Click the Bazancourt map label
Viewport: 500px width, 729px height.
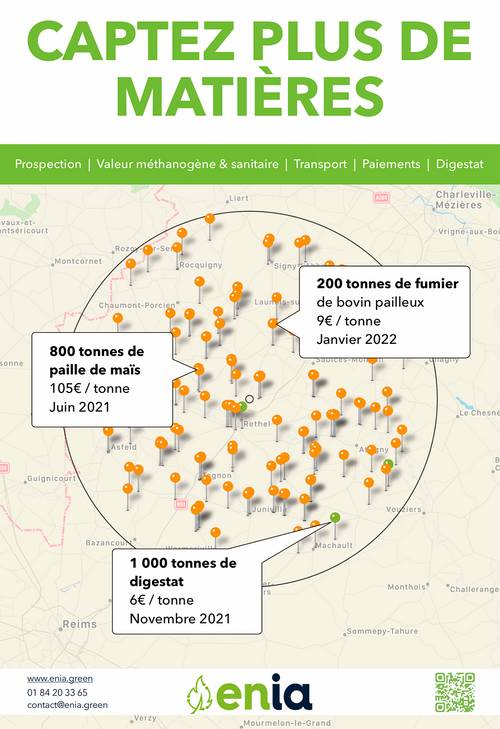pyautogui.click(x=108, y=543)
